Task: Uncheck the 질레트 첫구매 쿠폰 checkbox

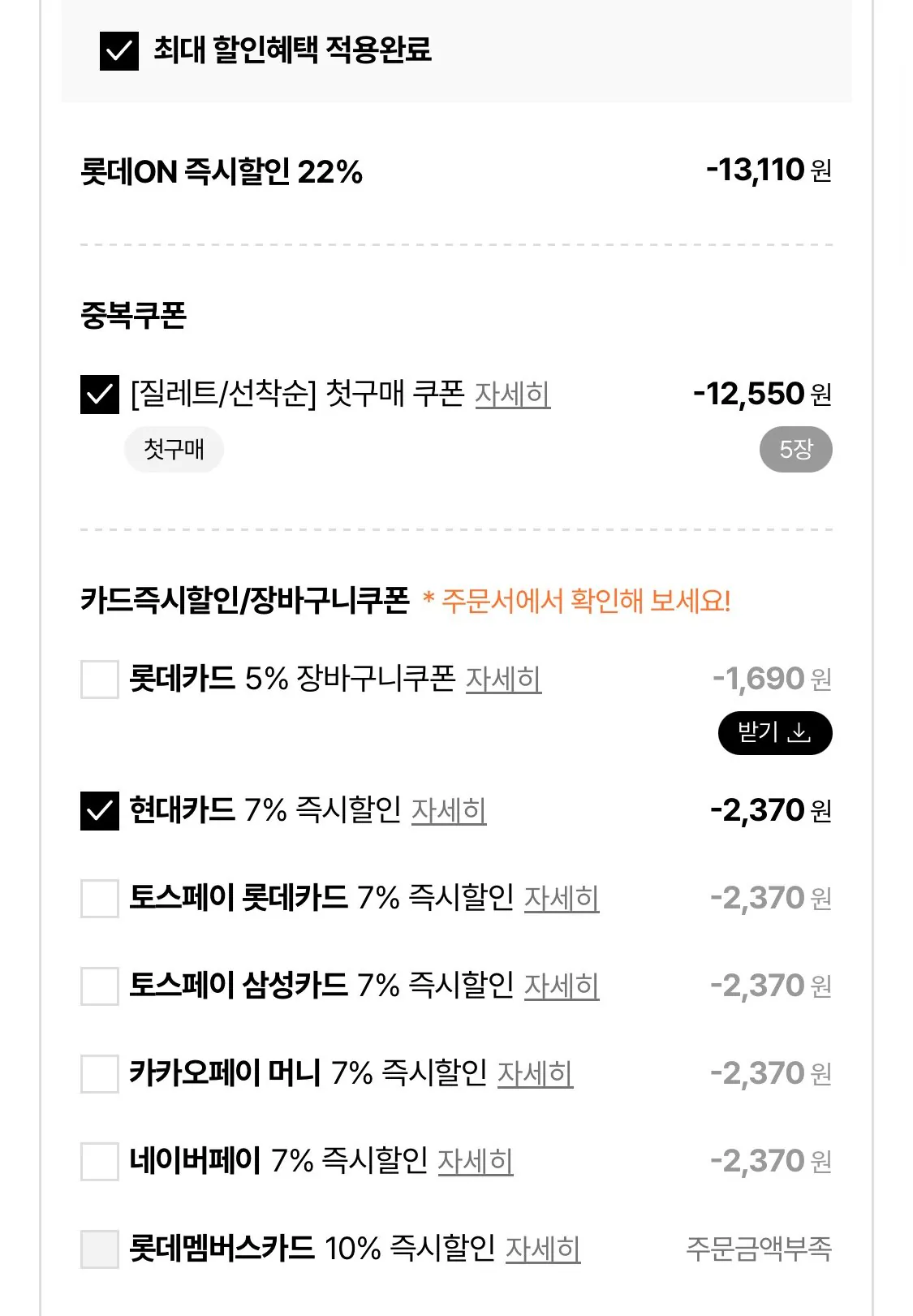Action: pyautogui.click(x=100, y=395)
